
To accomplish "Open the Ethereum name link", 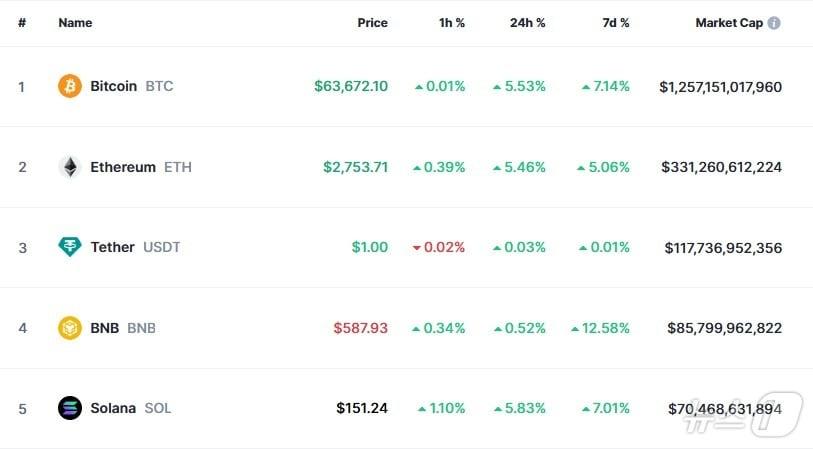I will (123, 167).
